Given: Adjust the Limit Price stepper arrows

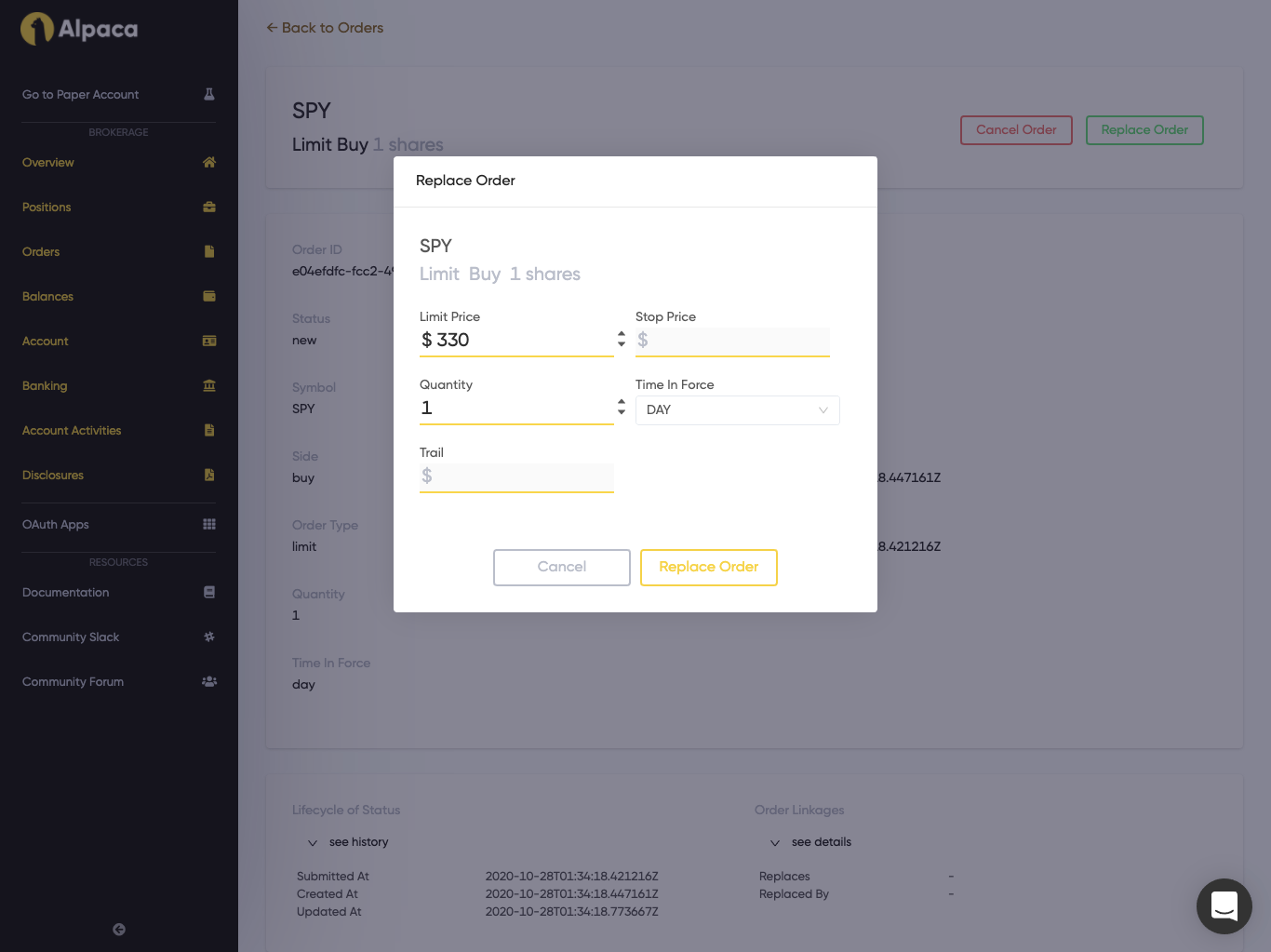Looking at the screenshot, I should [x=622, y=339].
